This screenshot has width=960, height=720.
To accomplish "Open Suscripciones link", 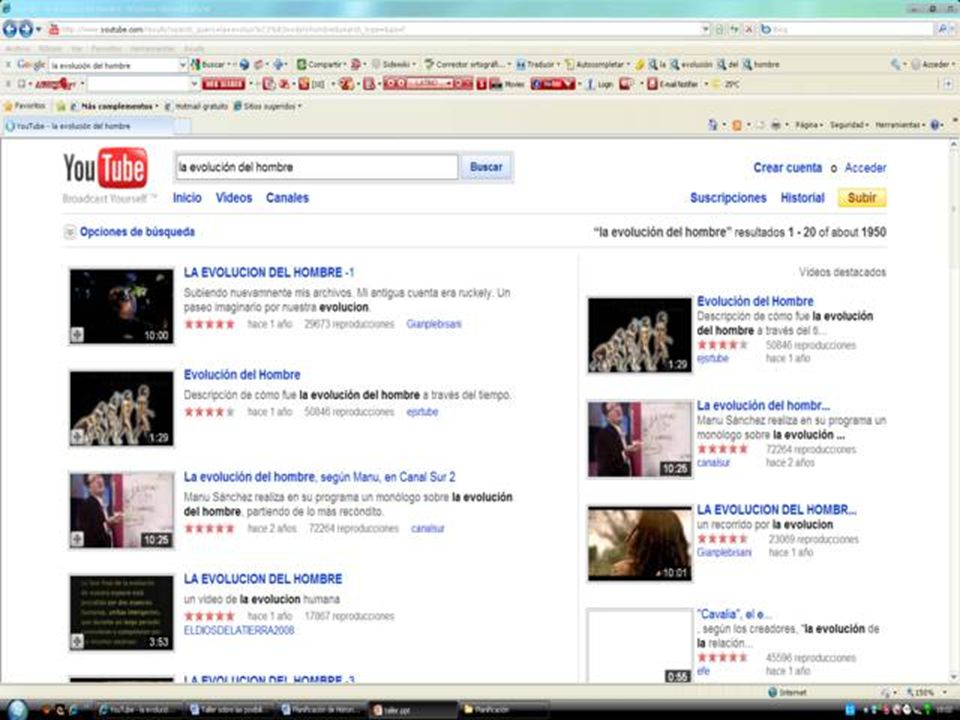I will [728, 198].
